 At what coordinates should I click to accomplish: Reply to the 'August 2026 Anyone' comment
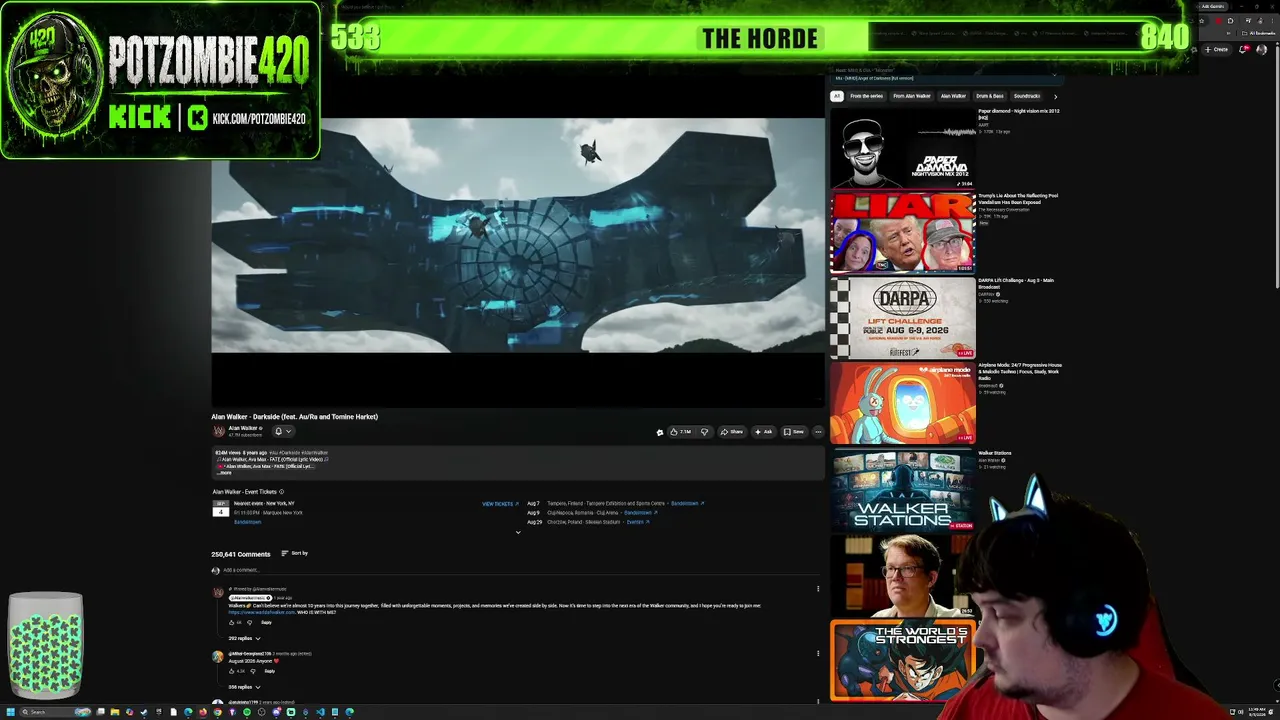pos(269,671)
